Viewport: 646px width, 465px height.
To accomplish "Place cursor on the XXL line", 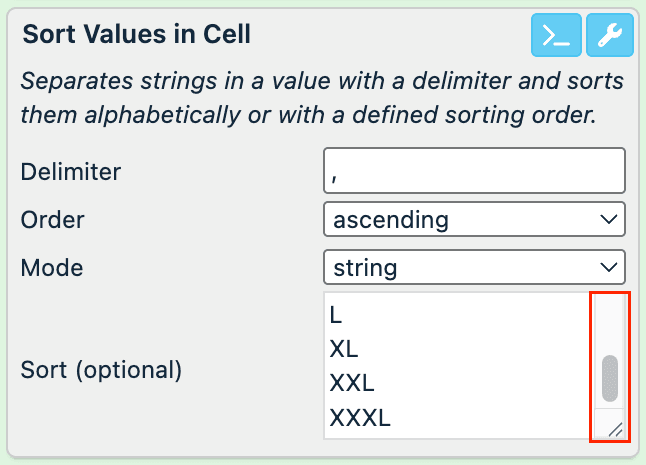I will (x=352, y=383).
